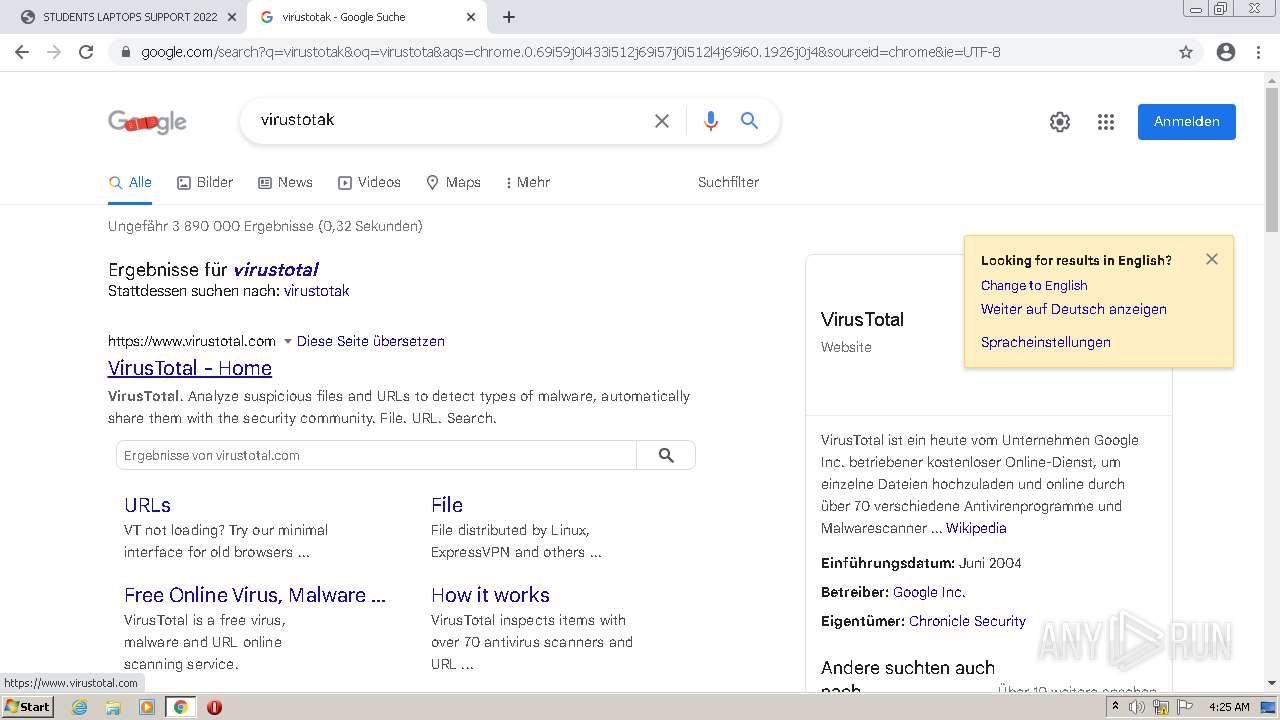The height and width of the screenshot is (720, 1280).
Task: Open Suchfilter options
Action: pyautogui.click(x=728, y=182)
